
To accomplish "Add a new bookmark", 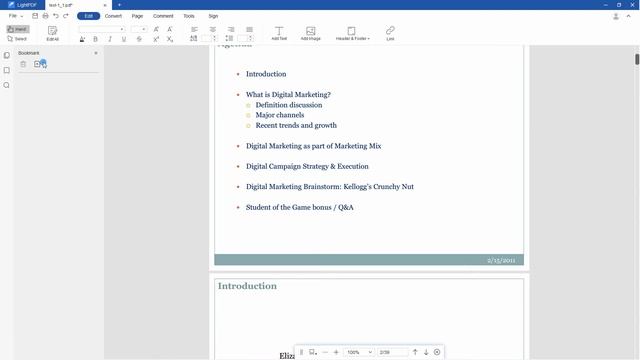I will pyautogui.click(x=37, y=64).
